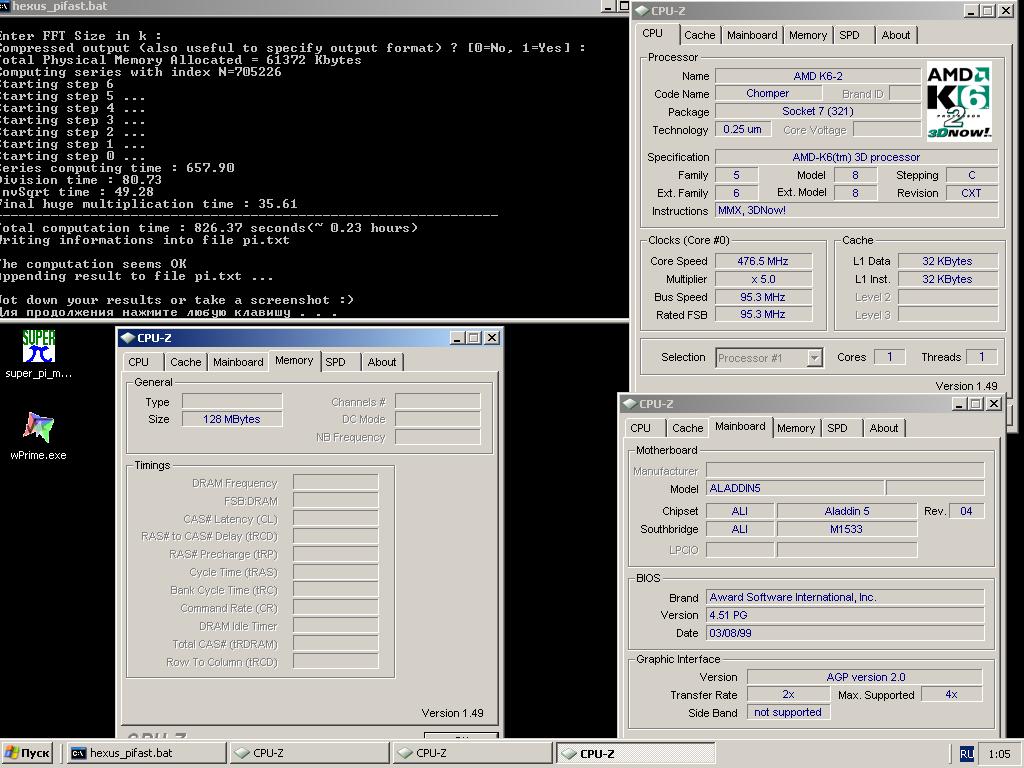Click the 2x transfer rate value
The image size is (1024, 768).
(788, 695)
